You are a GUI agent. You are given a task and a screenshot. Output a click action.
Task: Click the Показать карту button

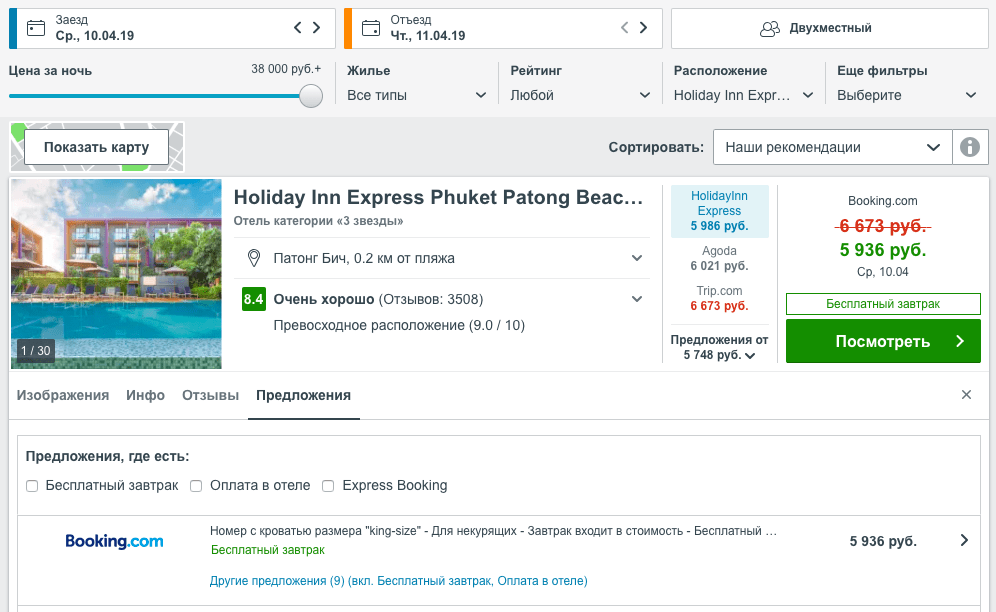[x=97, y=147]
